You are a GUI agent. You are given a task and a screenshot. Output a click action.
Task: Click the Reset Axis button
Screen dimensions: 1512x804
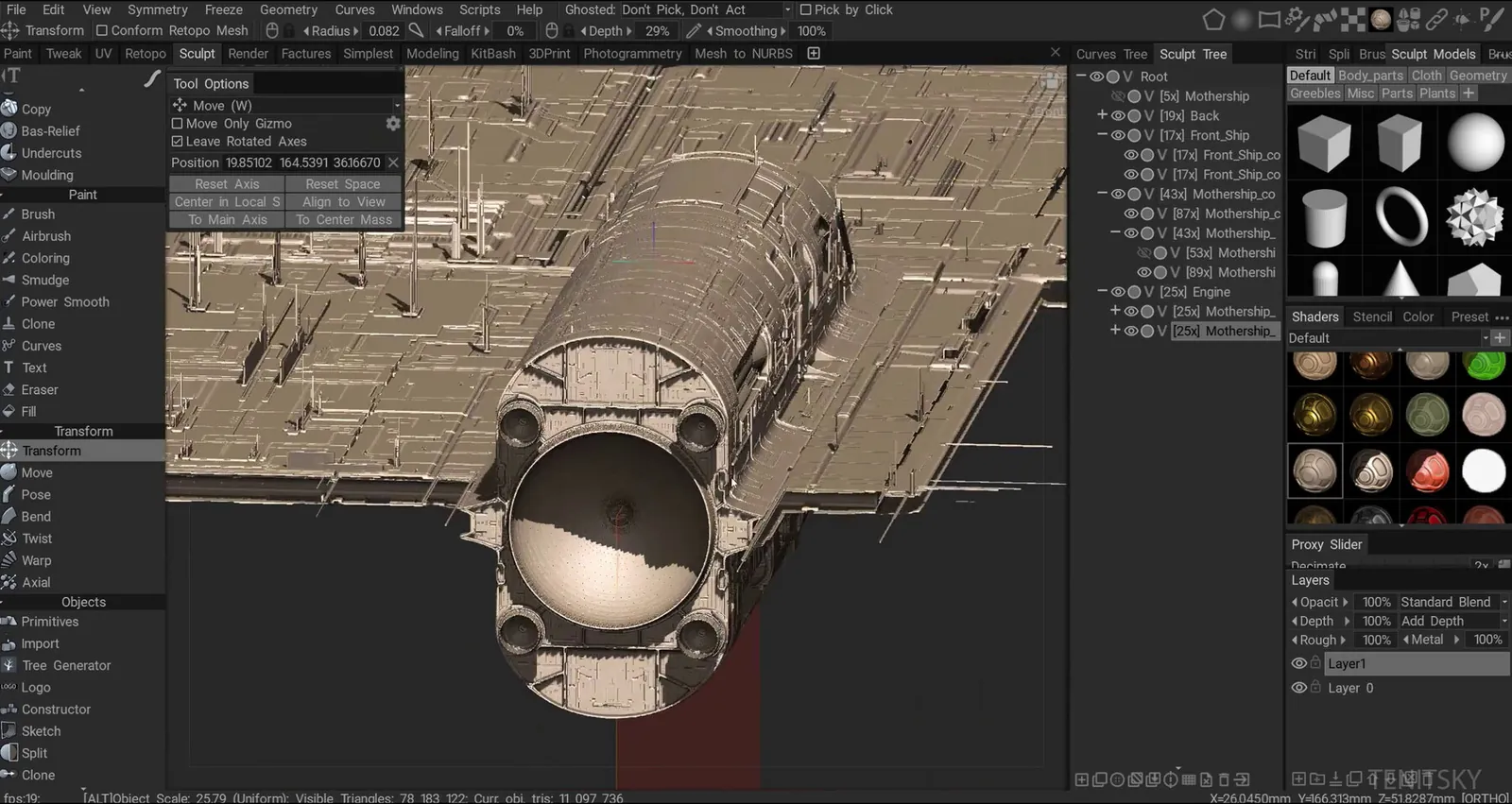(227, 184)
